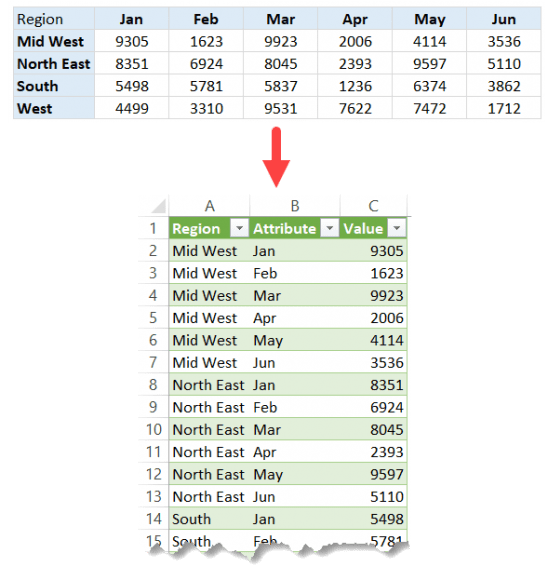Click the select-all corner triangle
Image resolution: width=548 pixels, height=567 pixels.
[158, 206]
